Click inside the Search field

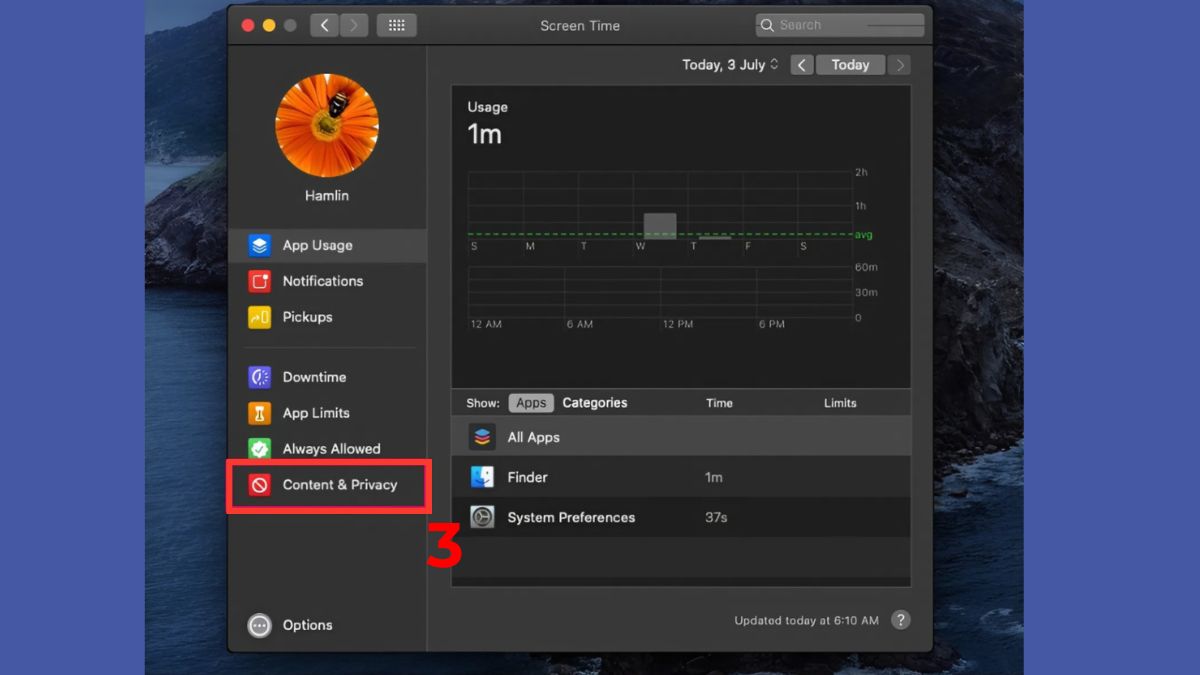[840, 25]
